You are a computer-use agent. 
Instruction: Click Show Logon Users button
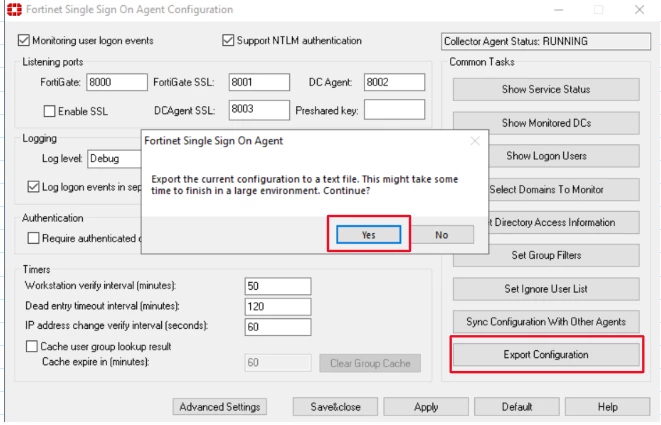point(564,156)
